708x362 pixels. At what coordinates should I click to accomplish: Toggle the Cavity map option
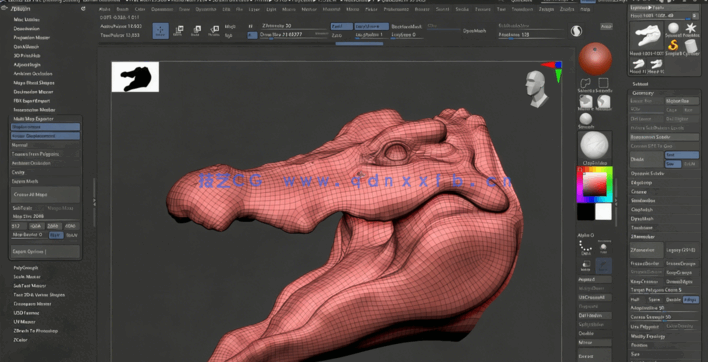(46, 172)
